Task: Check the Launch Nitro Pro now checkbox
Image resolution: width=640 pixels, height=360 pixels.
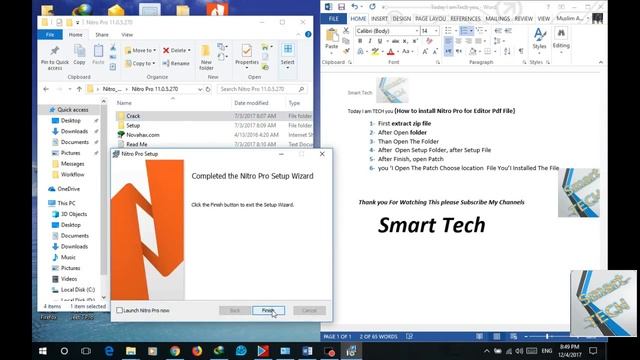Action: [119, 311]
